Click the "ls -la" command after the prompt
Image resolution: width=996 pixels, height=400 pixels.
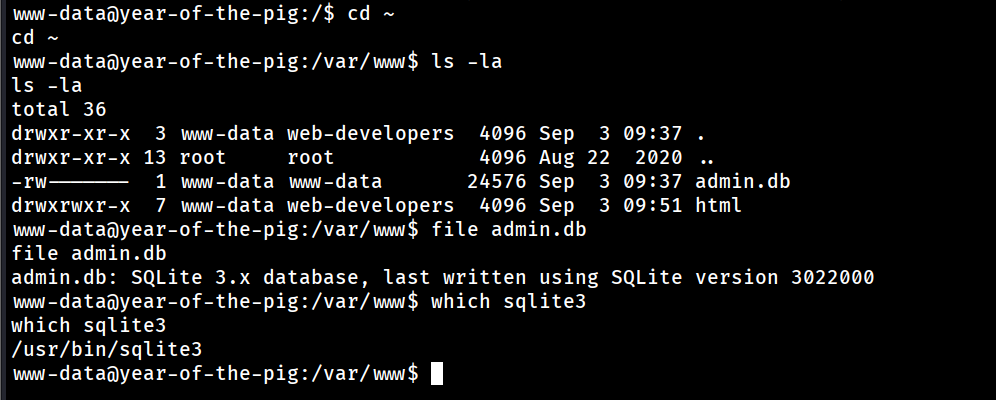(466, 62)
